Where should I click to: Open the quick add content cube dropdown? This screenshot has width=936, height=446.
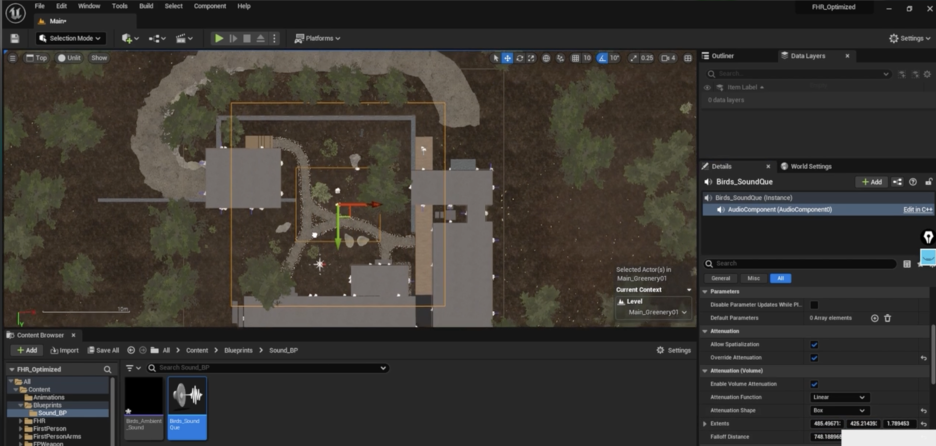130,38
